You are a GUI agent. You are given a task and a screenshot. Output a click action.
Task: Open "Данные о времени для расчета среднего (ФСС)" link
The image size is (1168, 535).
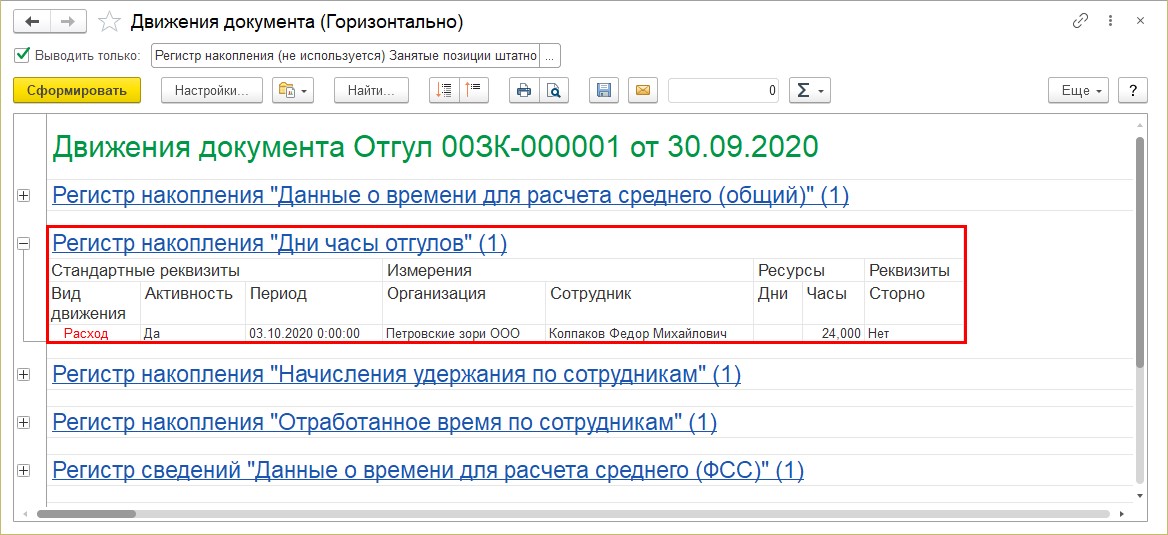point(428,470)
